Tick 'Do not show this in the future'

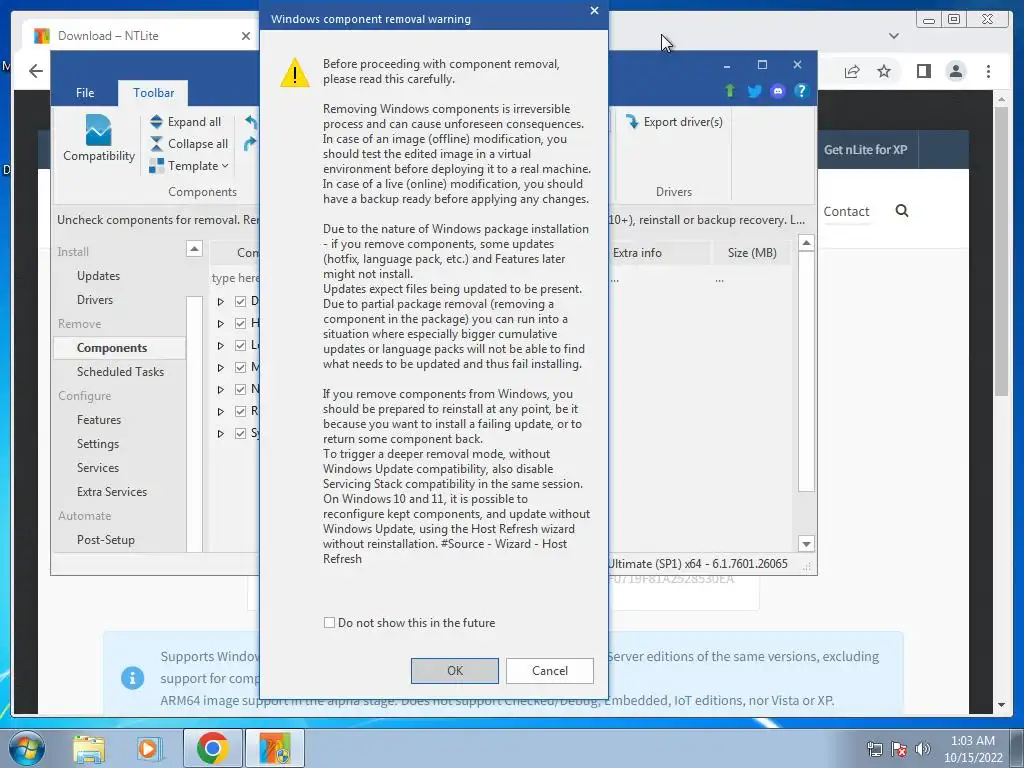[x=329, y=623]
